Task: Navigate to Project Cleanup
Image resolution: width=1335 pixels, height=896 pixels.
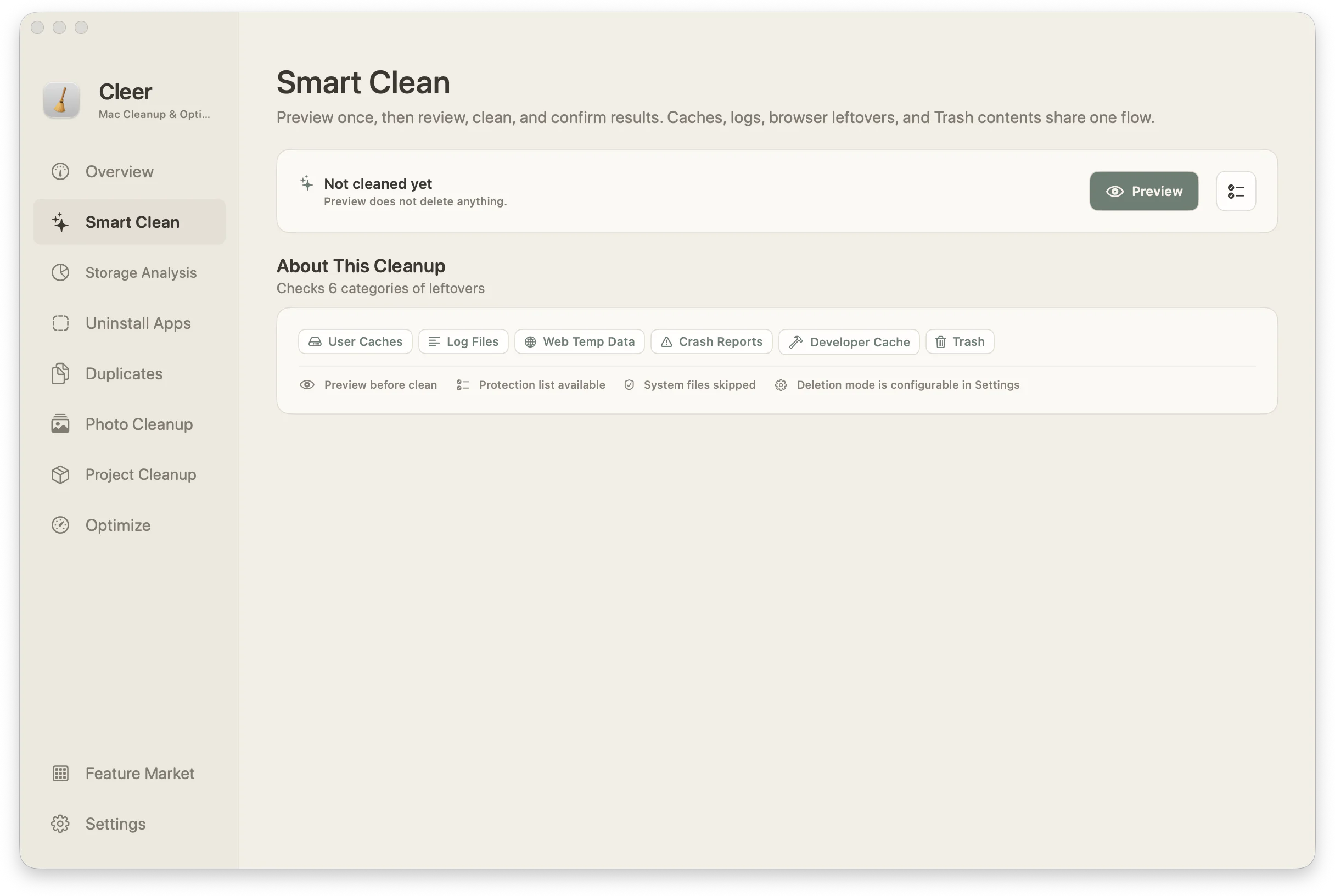Action: point(130,474)
